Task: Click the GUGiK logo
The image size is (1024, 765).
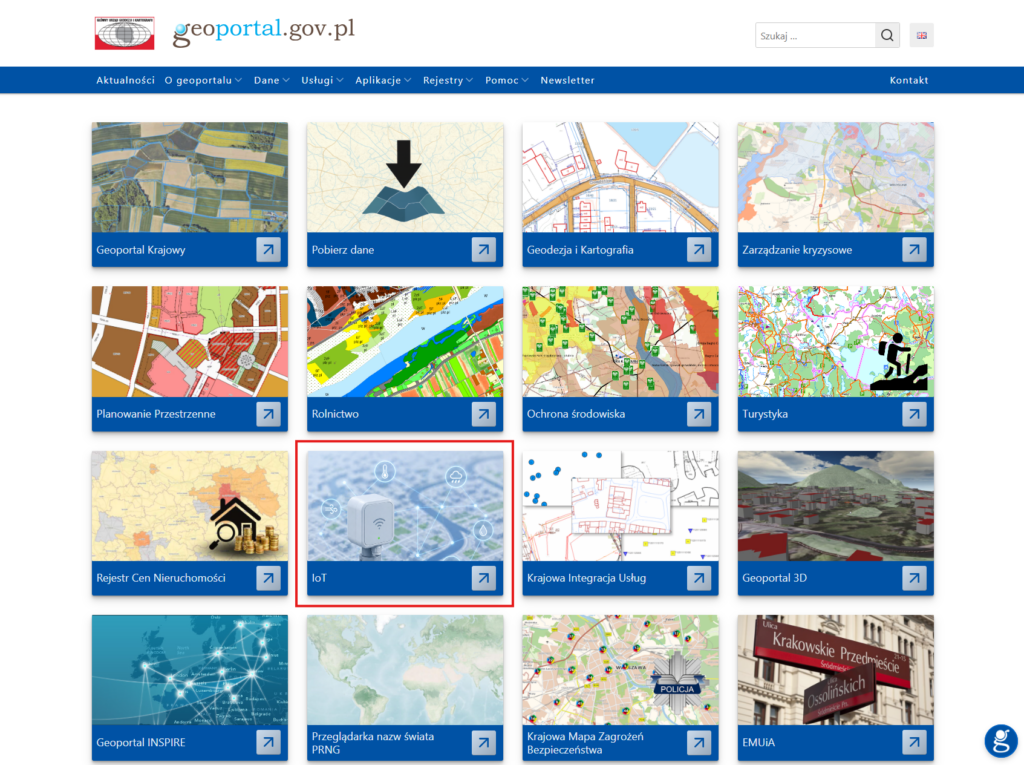Action: tap(124, 32)
